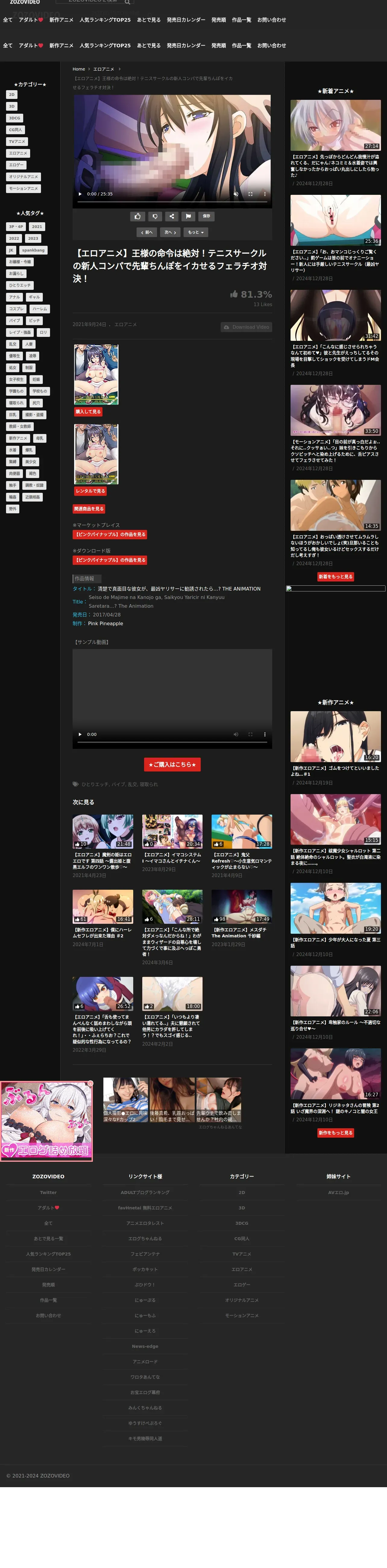Click the search magnifier icon at the top
This screenshot has width=387, height=1568.
127,2
